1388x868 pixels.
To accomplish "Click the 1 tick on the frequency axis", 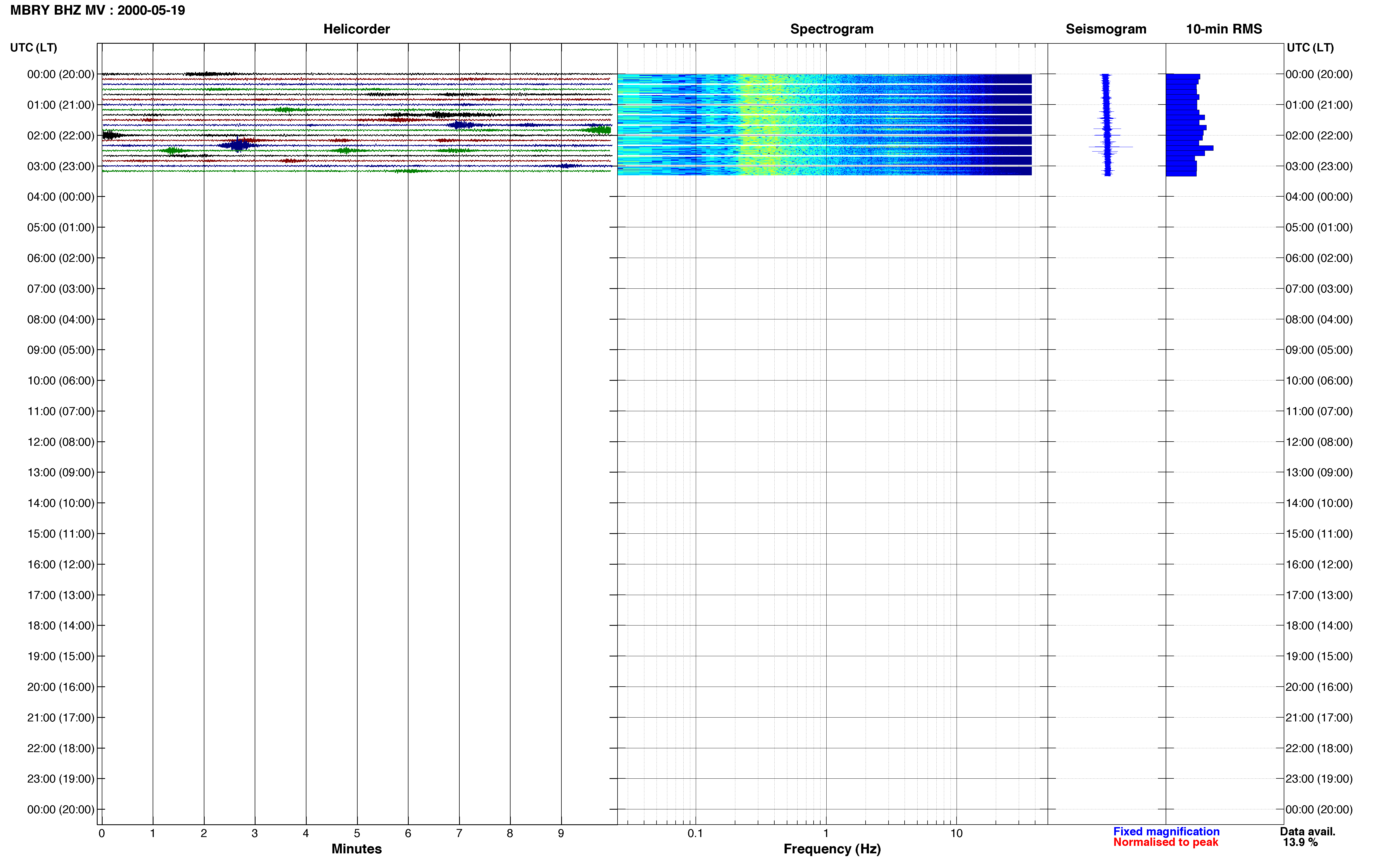I will click(x=826, y=833).
